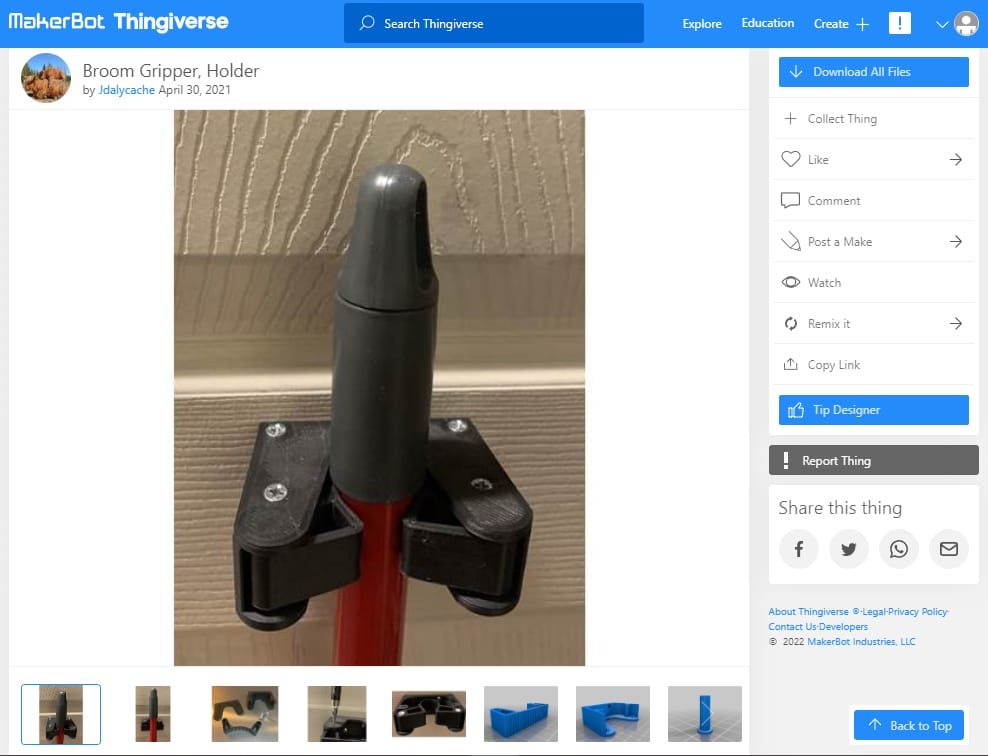Click the blue Tip Designer button
988x756 pixels.
(872, 409)
